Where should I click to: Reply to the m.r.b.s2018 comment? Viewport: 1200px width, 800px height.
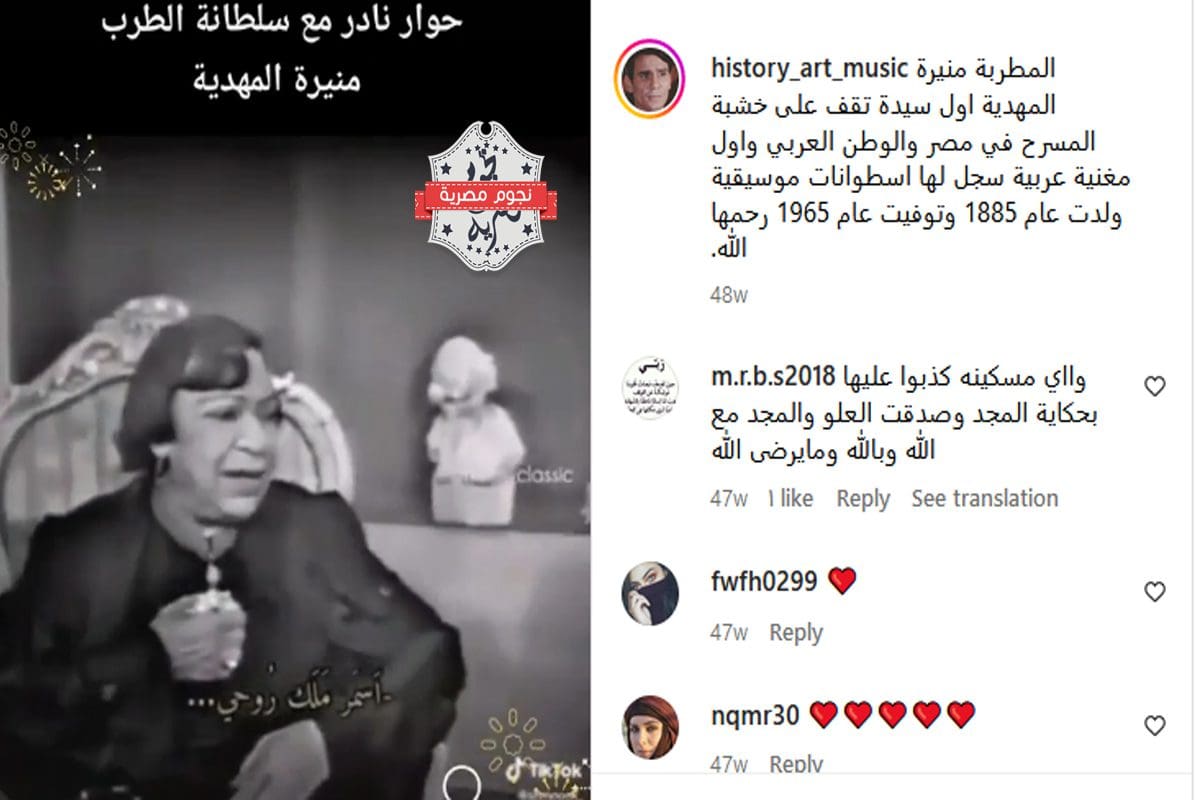863,498
